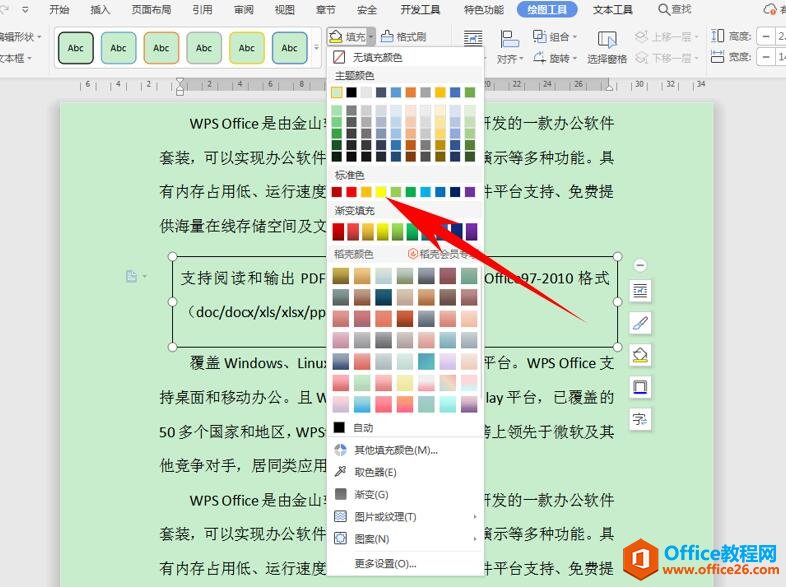Apply the yellow-outlined Abc shape style
786x587 pixels.
tap(247, 48)
